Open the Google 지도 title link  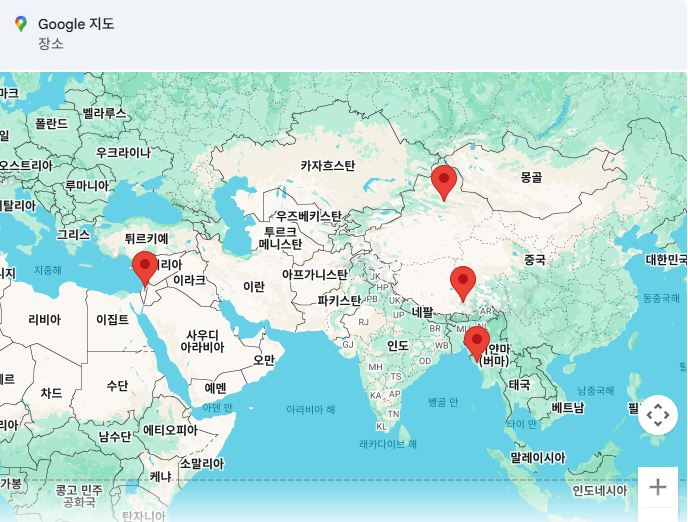click(76, 24)
